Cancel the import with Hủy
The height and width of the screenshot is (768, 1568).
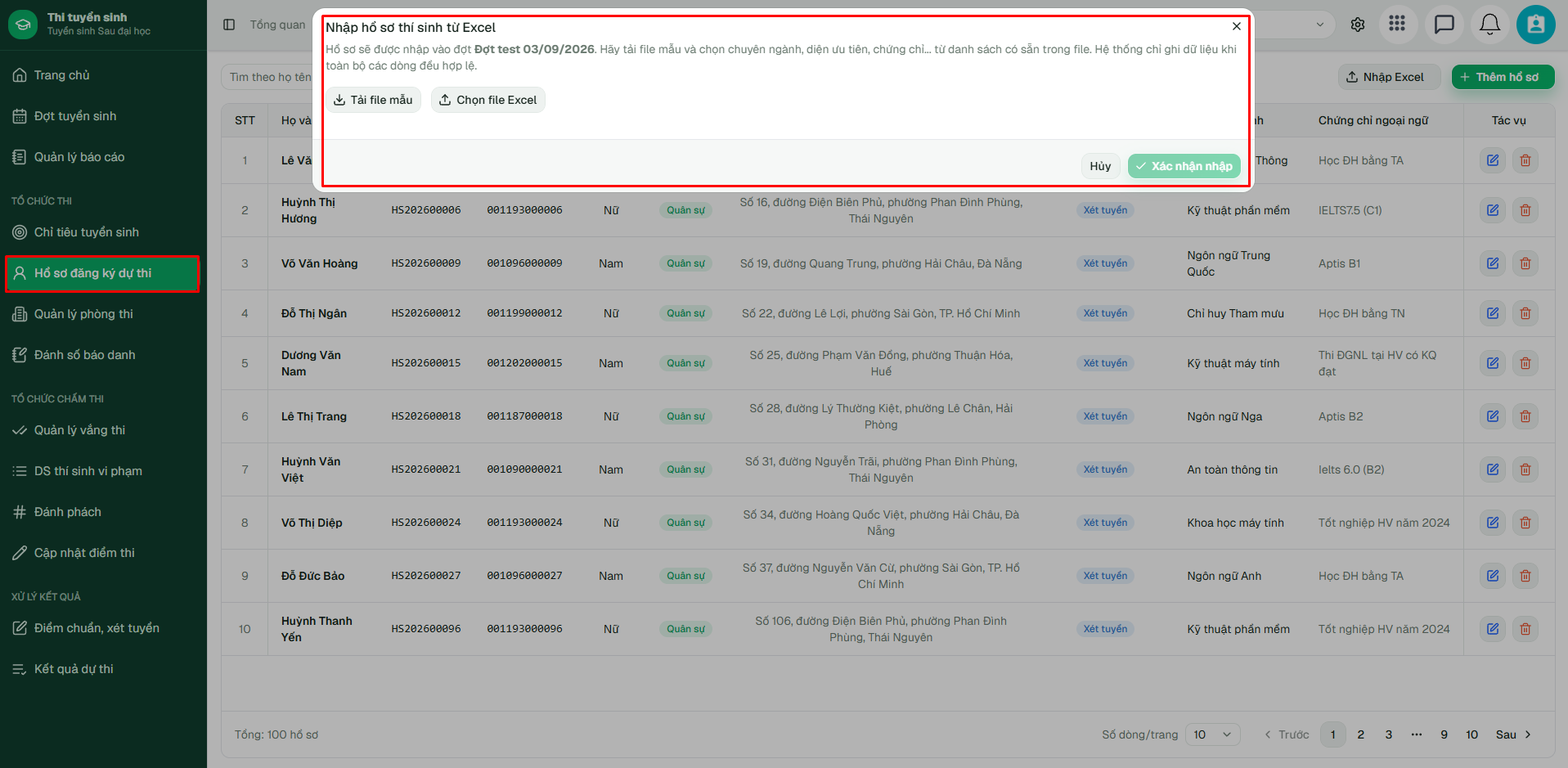1100,166
